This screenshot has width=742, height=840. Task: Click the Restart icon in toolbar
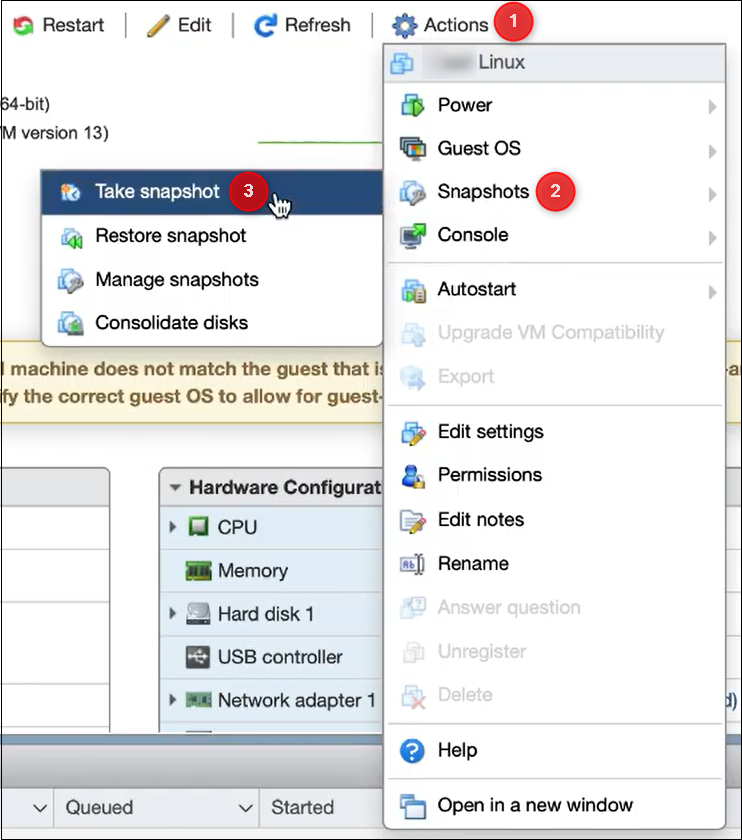point(23,25)
